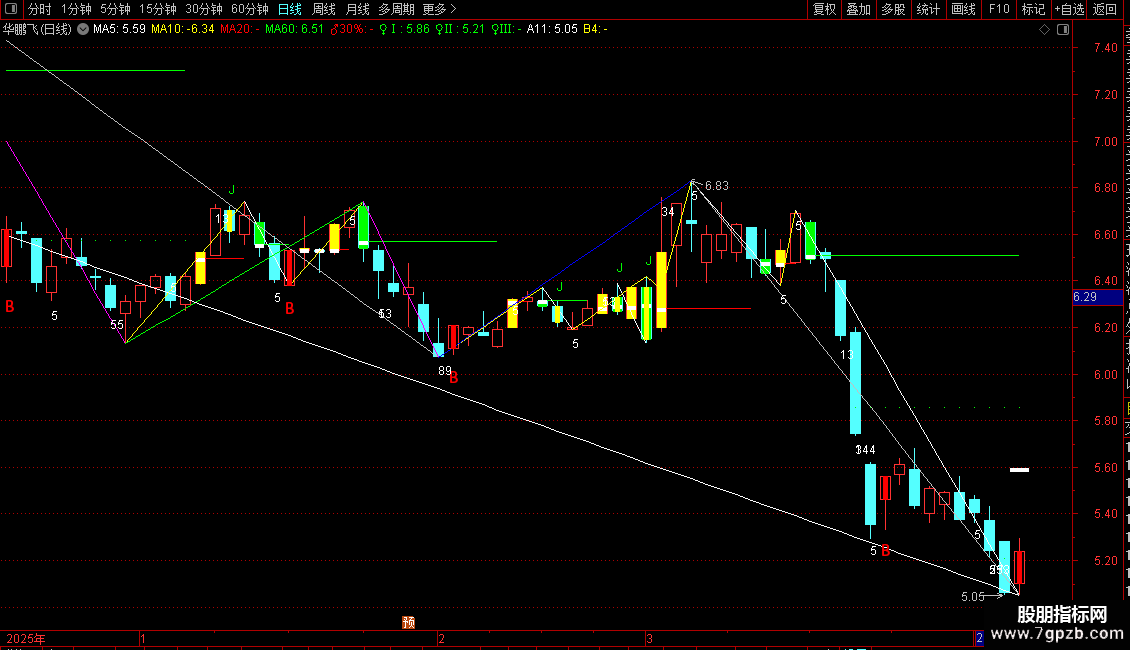Image resolution: width=1130 pixels, height=650 pixels.
Task: Click the 复权 button
Action: [x=824, y=9]
